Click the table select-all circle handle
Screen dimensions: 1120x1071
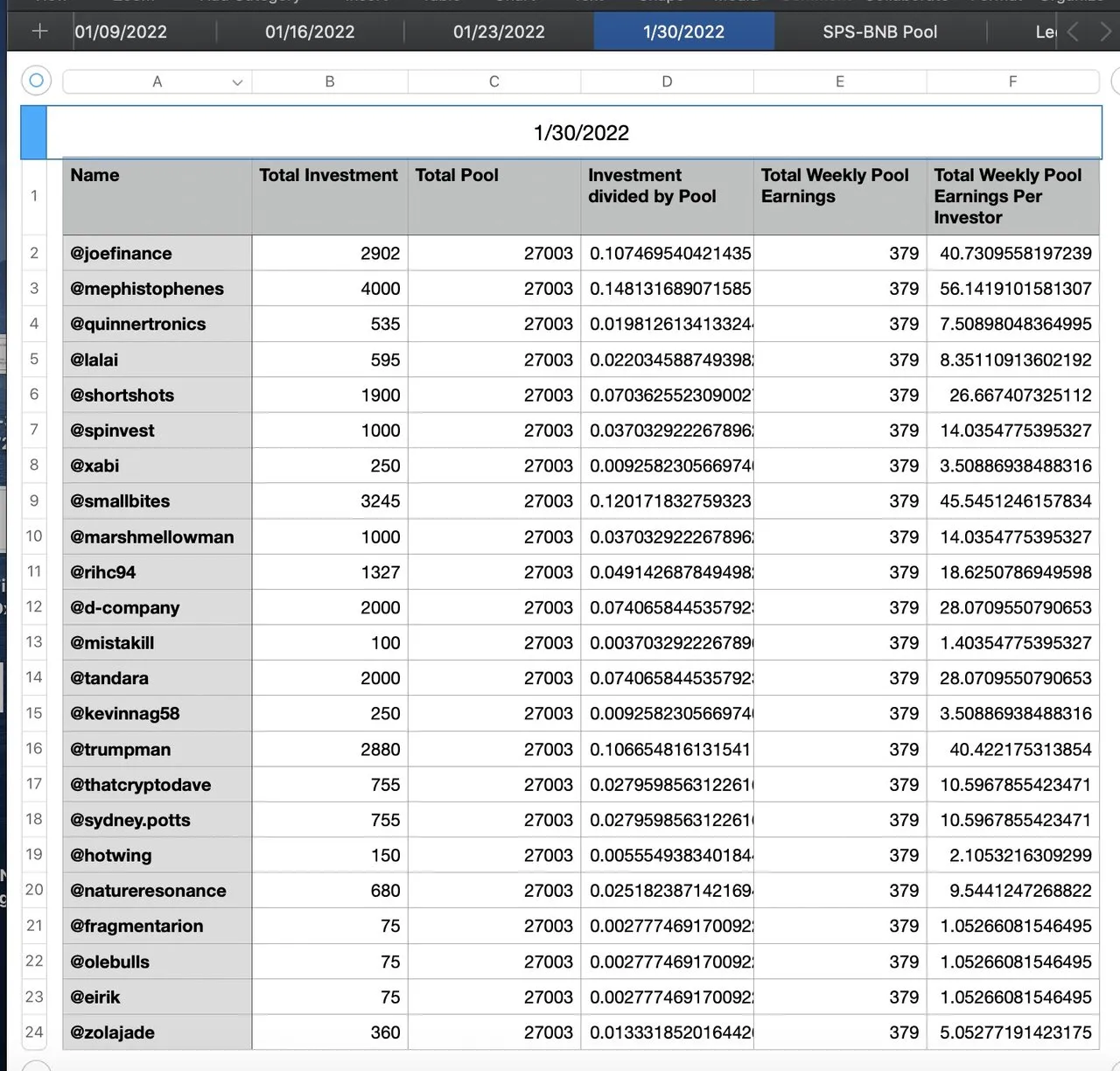[x=36, y=80]
